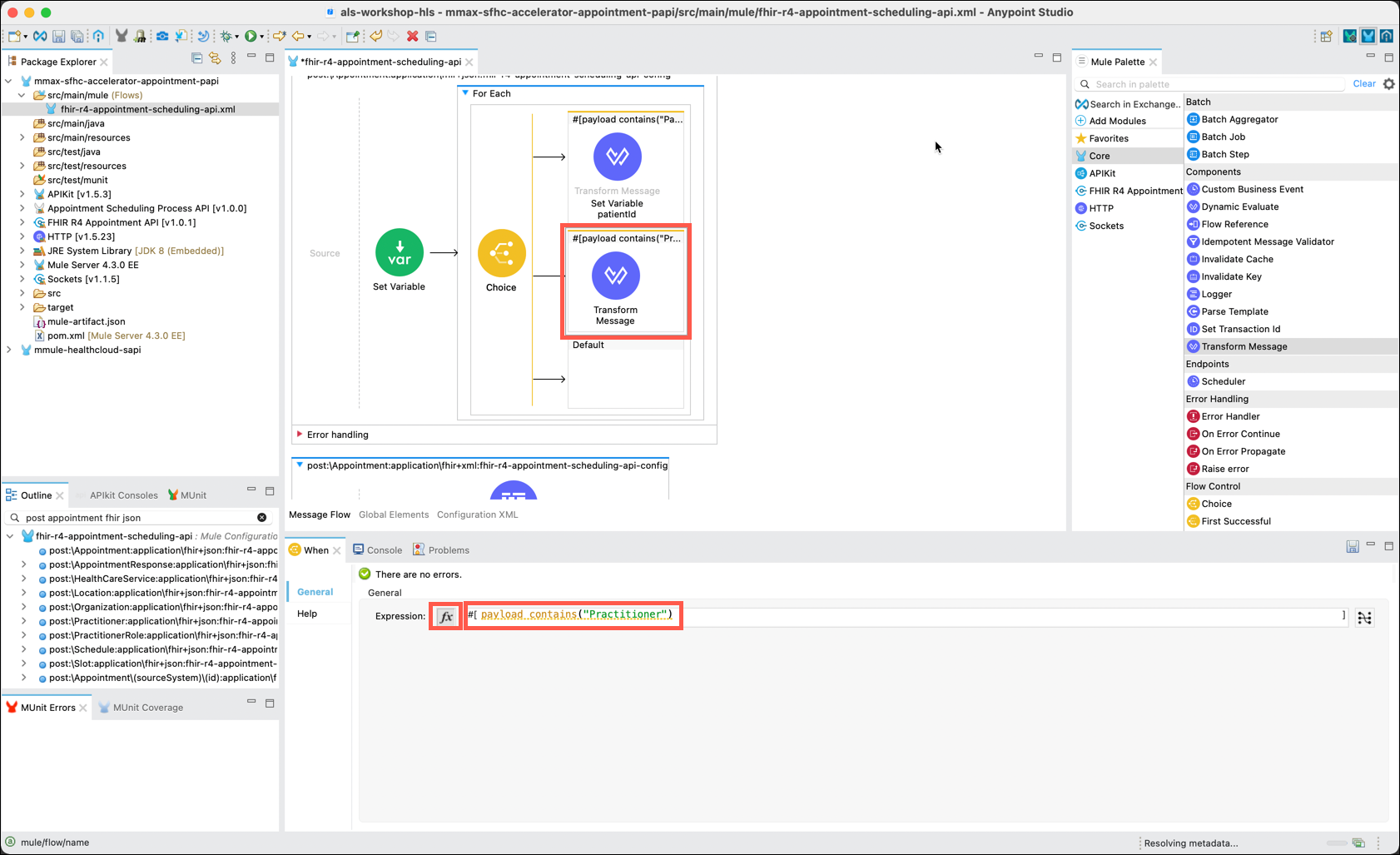Select Transform Message Set Variable patientId

[x=617, y=157]
